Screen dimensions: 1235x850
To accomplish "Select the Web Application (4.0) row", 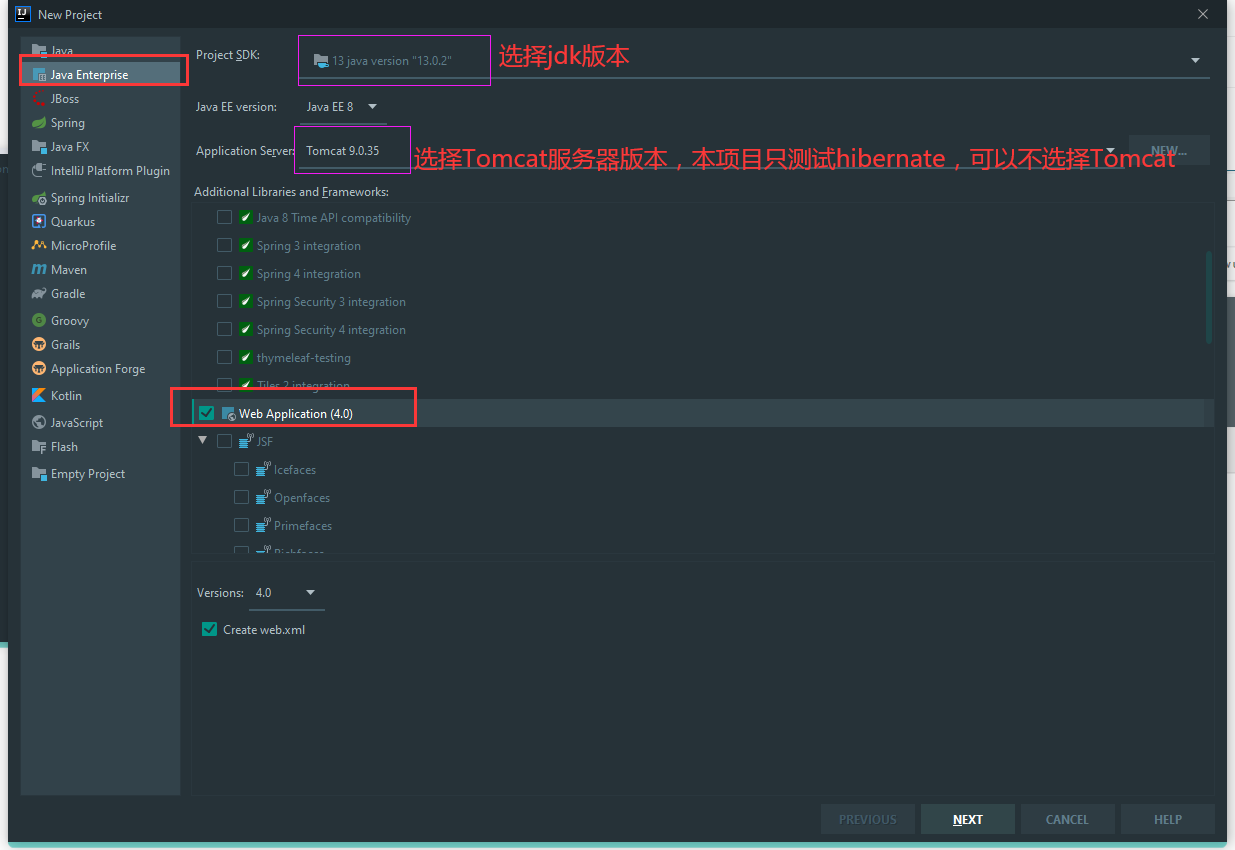I will 703,413.
